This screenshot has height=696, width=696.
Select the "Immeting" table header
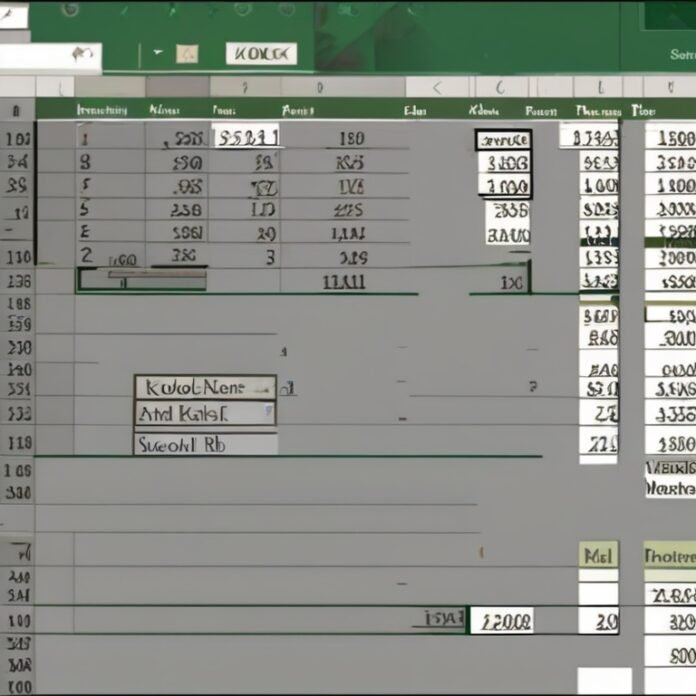(102, 110)
